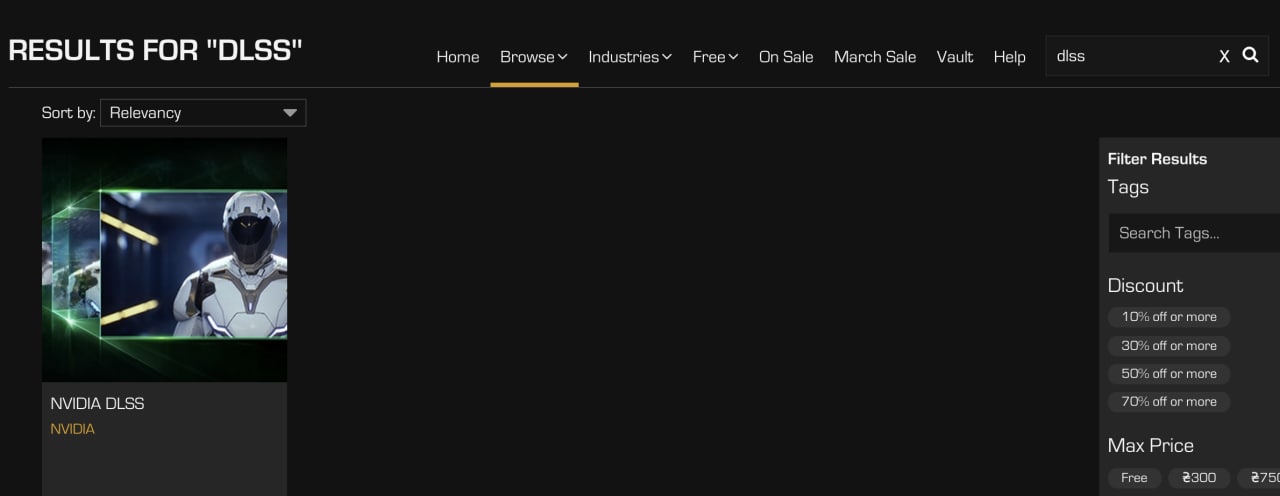Open the Sort by Relevancy dropdown
This screenshot has width=1280, height=496.
pyautogui.click(x=203, y=113)
